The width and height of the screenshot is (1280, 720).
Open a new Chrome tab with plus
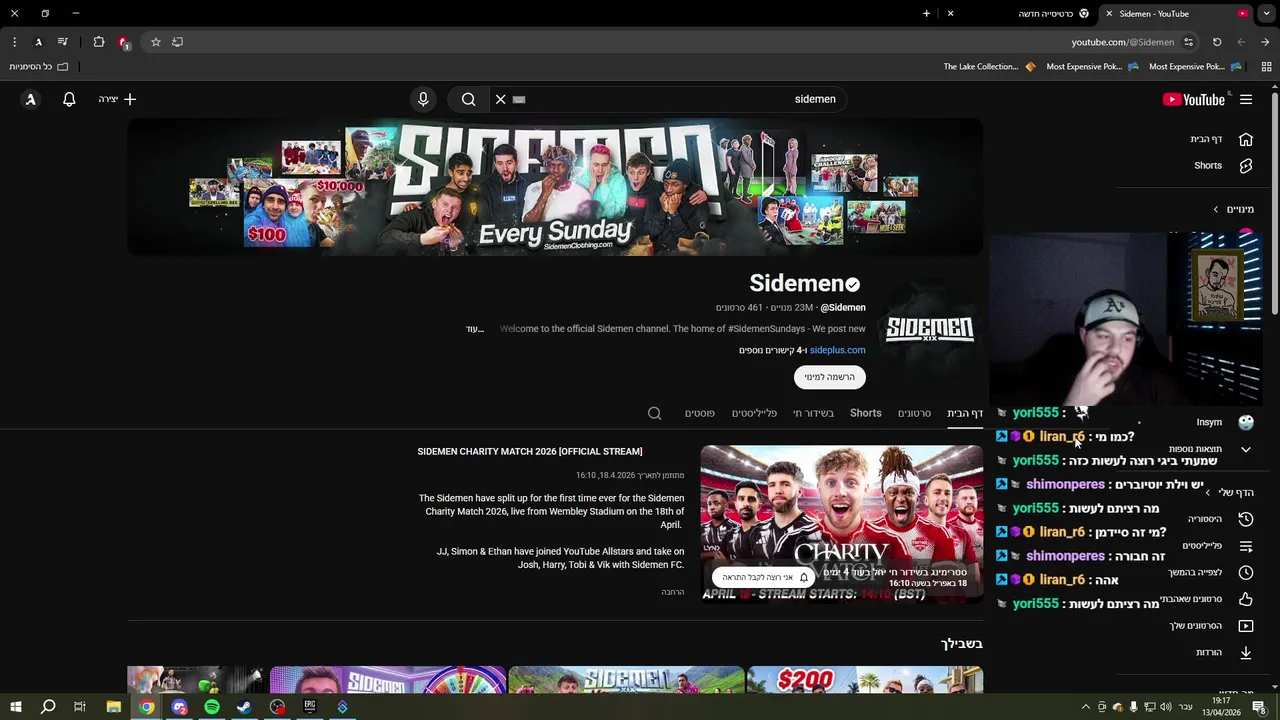(926, 14)
